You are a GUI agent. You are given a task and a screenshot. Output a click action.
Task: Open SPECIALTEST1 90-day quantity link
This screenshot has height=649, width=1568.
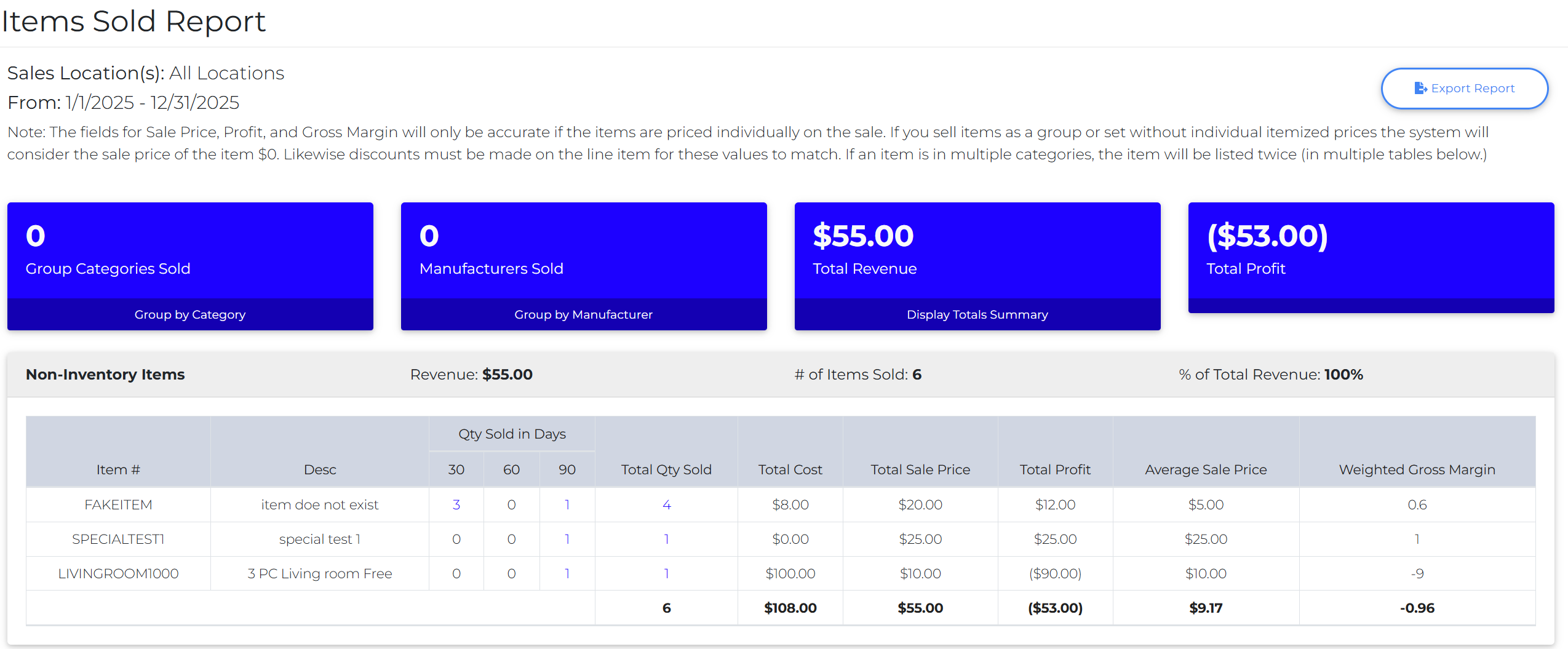[567, 539]
